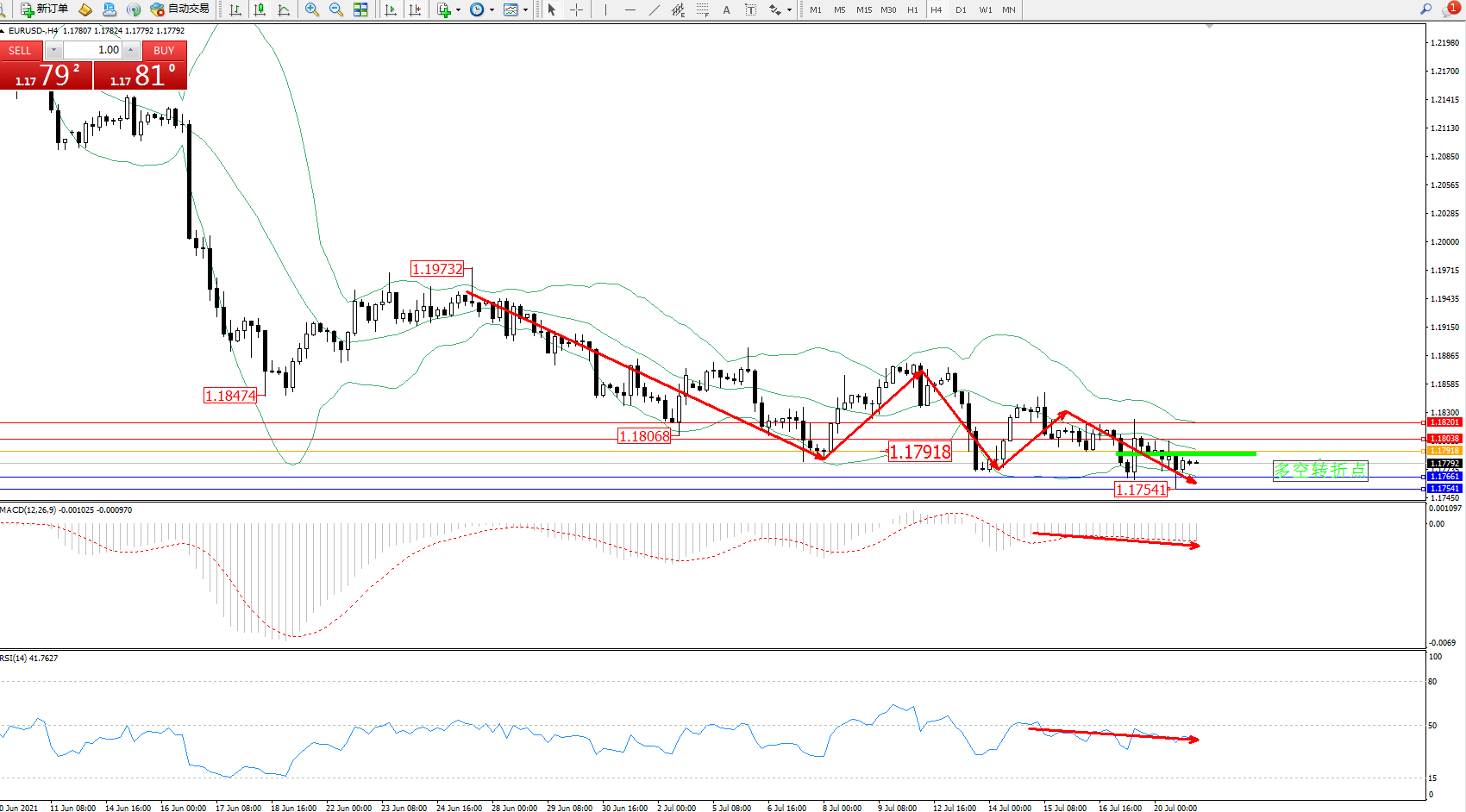Select the trendline drawing tool
Screen dimensions: 1466x812
tap(655, 9)
